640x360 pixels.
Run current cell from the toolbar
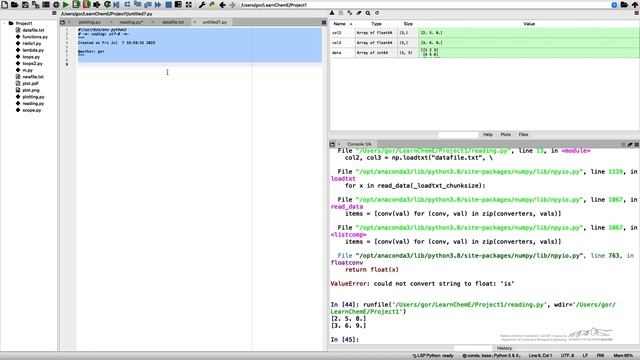click(x=76, y=4)
